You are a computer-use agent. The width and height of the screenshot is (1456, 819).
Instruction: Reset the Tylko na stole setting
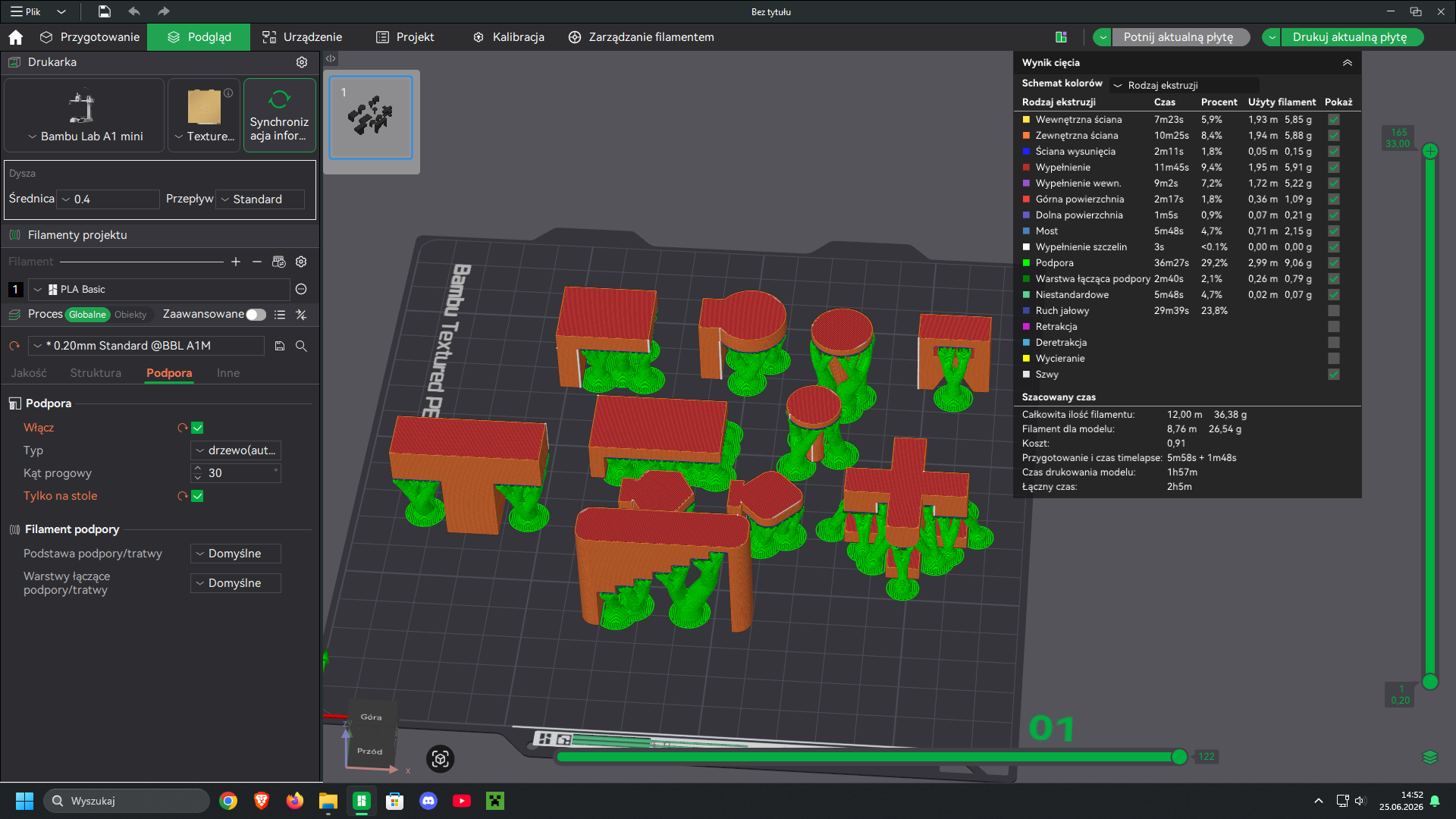click(183, 496)
